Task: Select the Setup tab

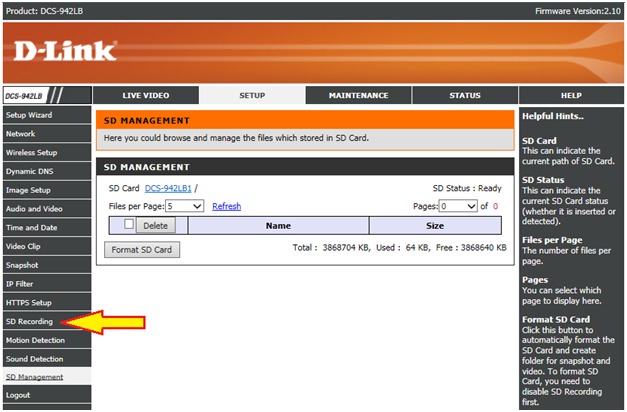Action: [x=251, y=96]
